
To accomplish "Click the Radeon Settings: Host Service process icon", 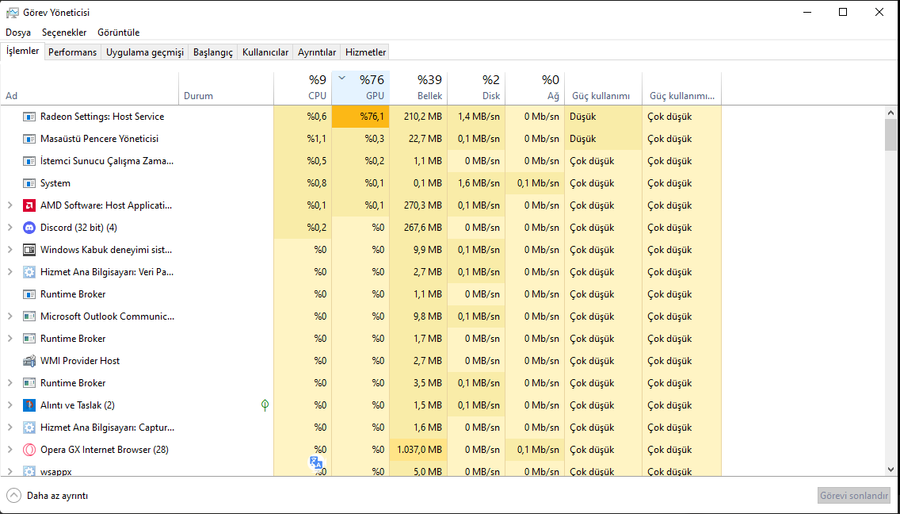I will (x=29, y=117).
